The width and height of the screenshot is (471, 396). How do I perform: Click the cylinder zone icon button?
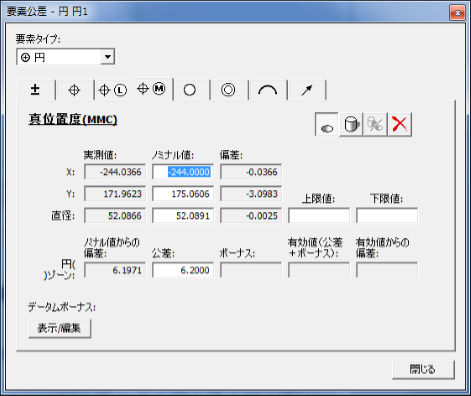[x=351, y=124]
